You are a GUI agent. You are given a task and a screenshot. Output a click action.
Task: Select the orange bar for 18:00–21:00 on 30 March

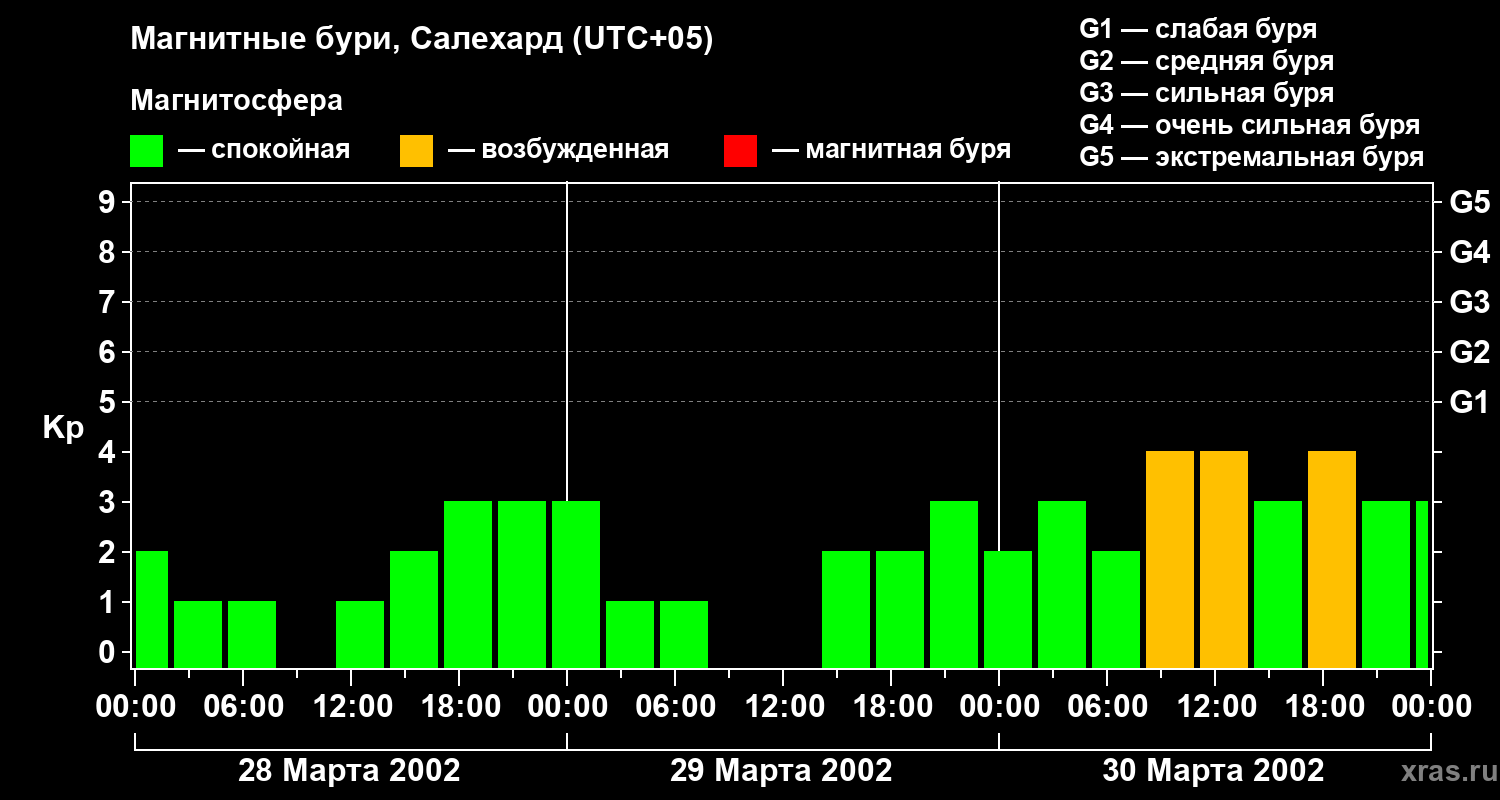click(1332, 560)
